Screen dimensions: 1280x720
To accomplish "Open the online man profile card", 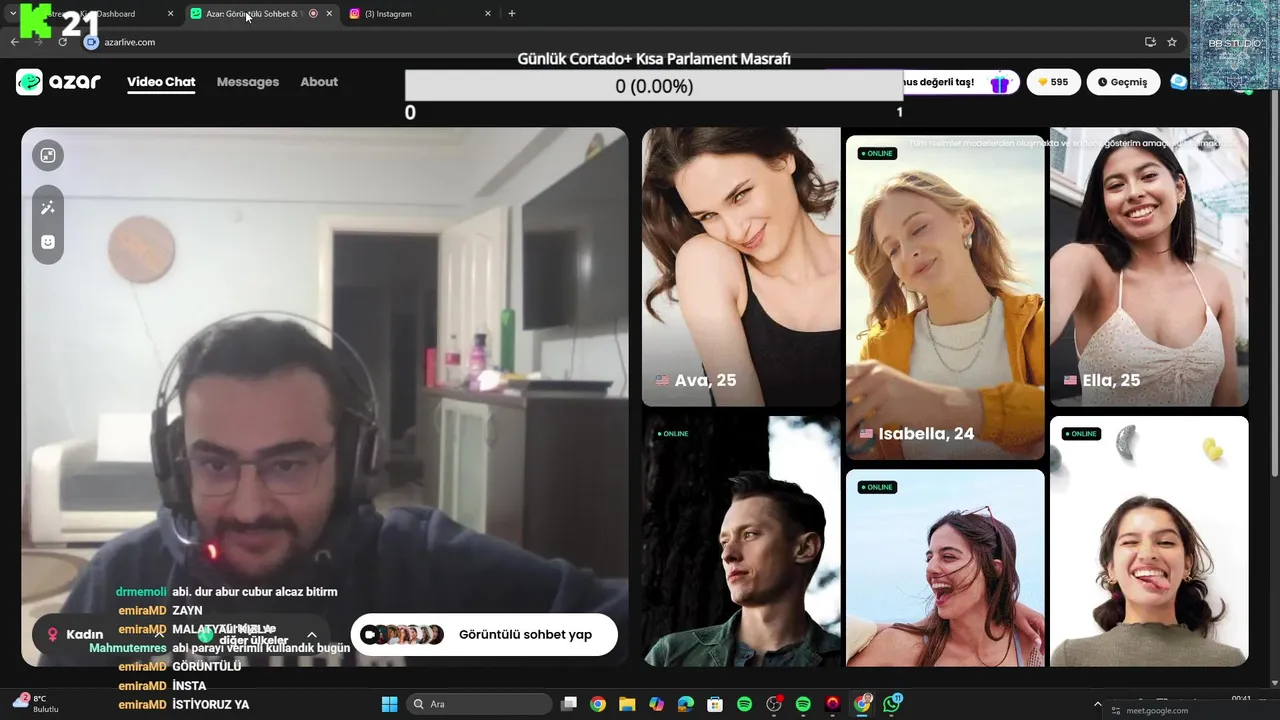I will coord(741,541).
